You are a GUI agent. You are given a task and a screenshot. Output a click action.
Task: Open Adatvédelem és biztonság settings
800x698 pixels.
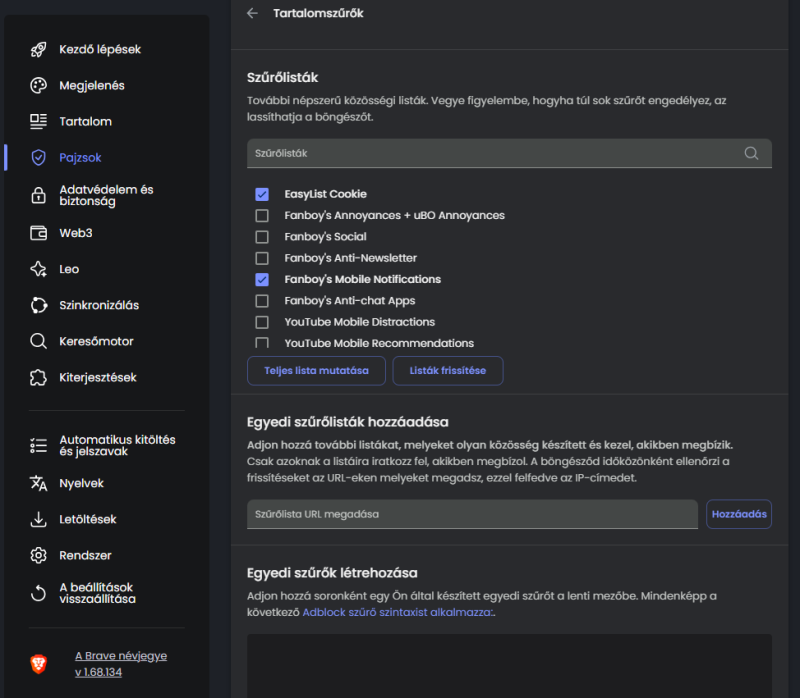click(x=106, y=195)
